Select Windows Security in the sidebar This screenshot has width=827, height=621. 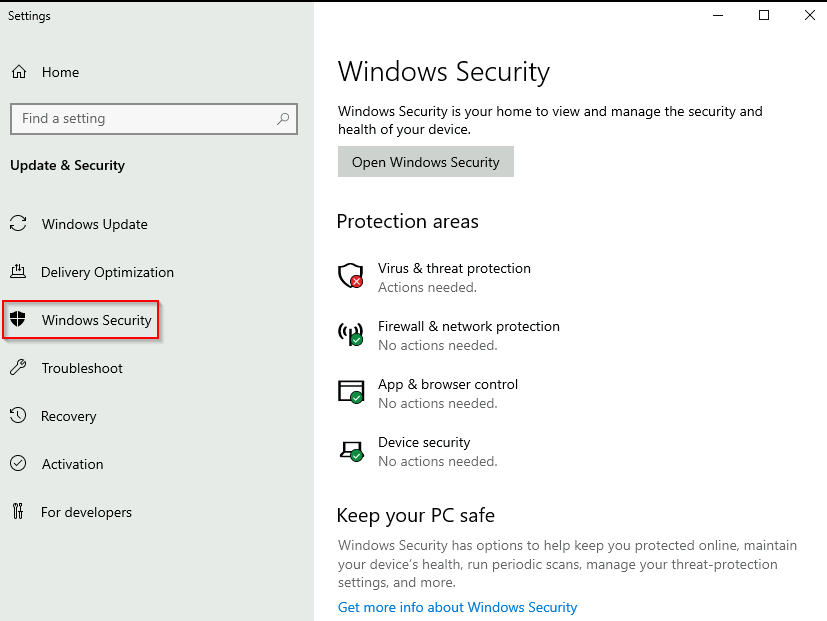coord(96,320)
